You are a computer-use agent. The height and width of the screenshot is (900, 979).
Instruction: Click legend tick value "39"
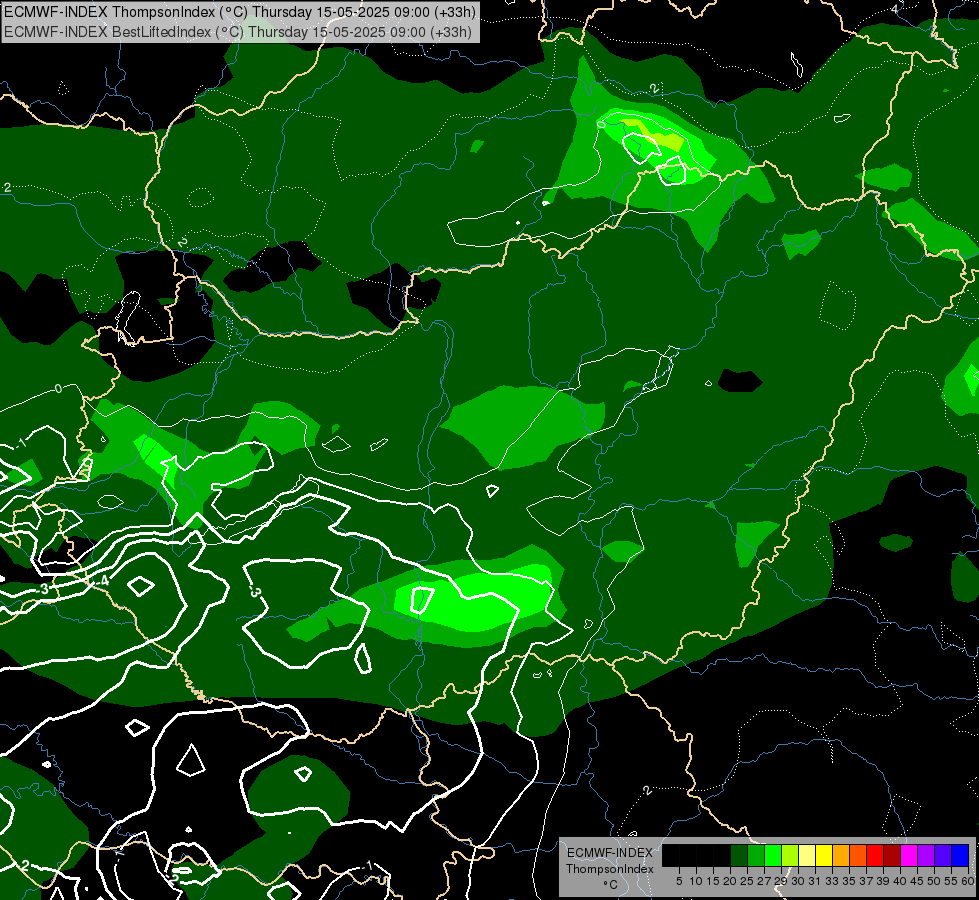coord(883,881)
